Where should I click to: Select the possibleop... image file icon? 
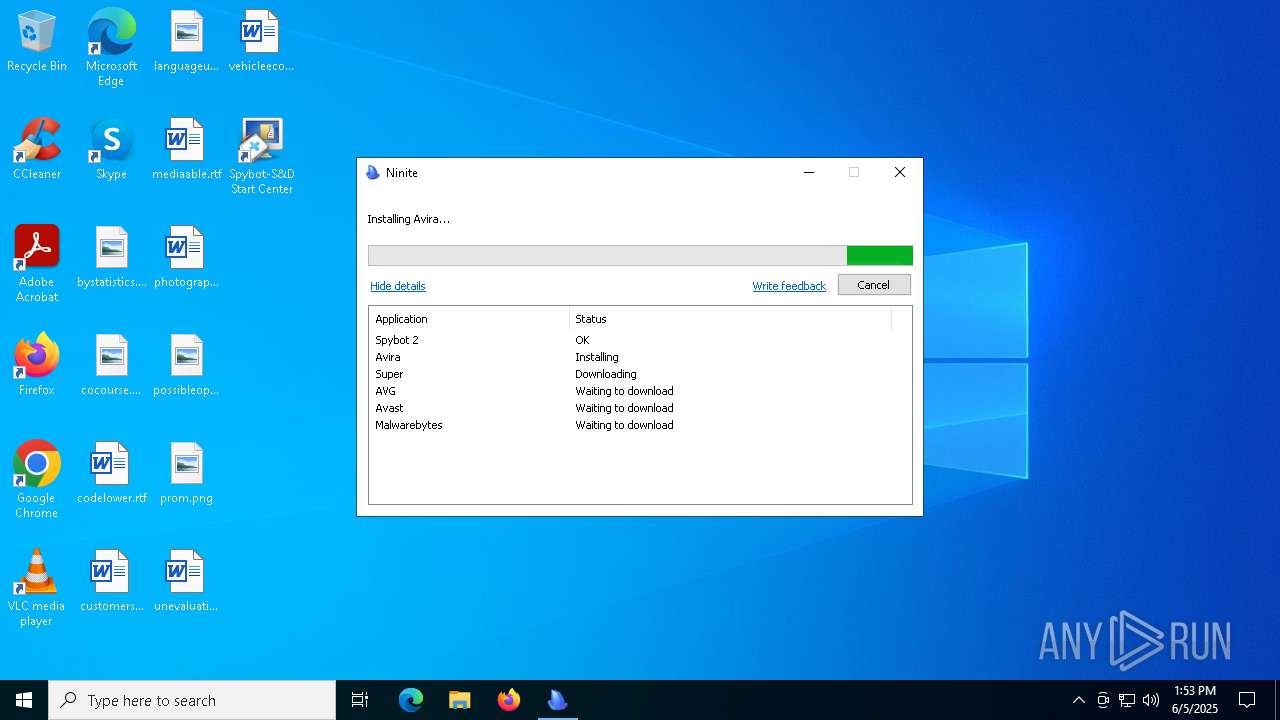186,365
